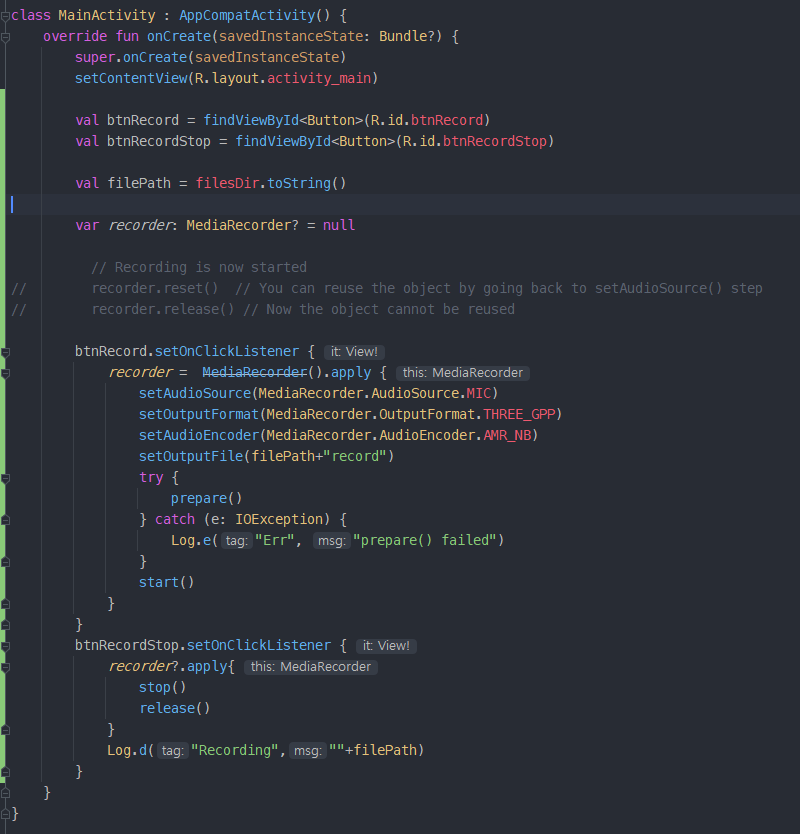Click AppCompatActivity in the class declaration
The image size is (800, 834).
[x=247, y=15]
